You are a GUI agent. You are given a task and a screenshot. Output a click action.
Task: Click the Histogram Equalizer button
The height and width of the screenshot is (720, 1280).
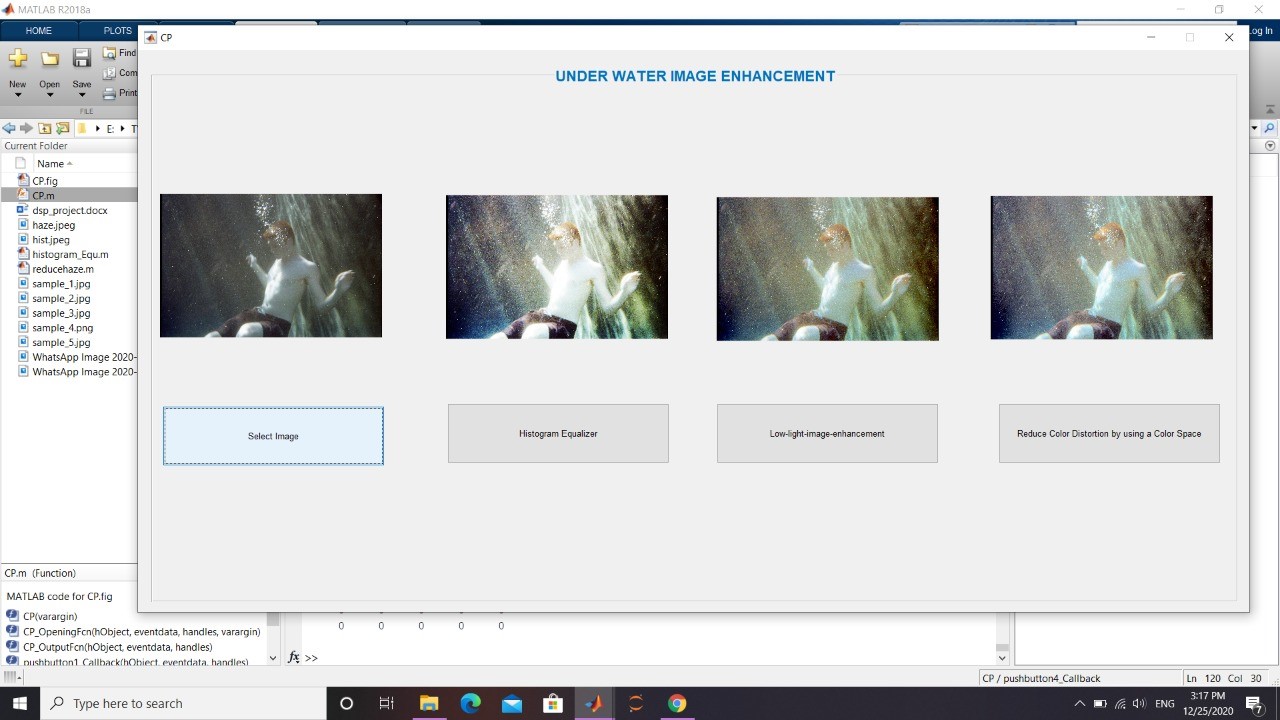tap(558, 433)
